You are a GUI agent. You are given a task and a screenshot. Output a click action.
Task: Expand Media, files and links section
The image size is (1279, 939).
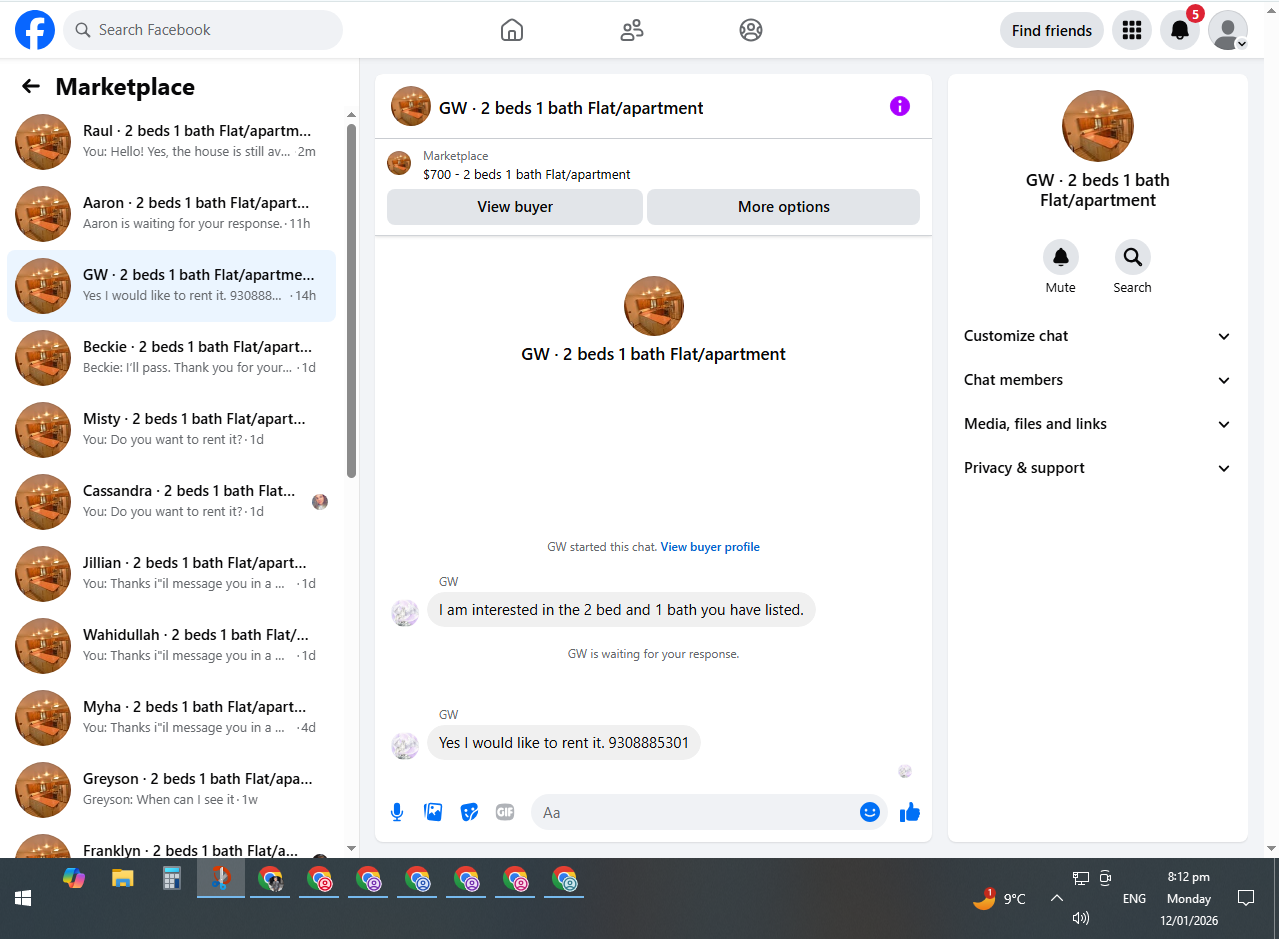tap(1098, 424)
